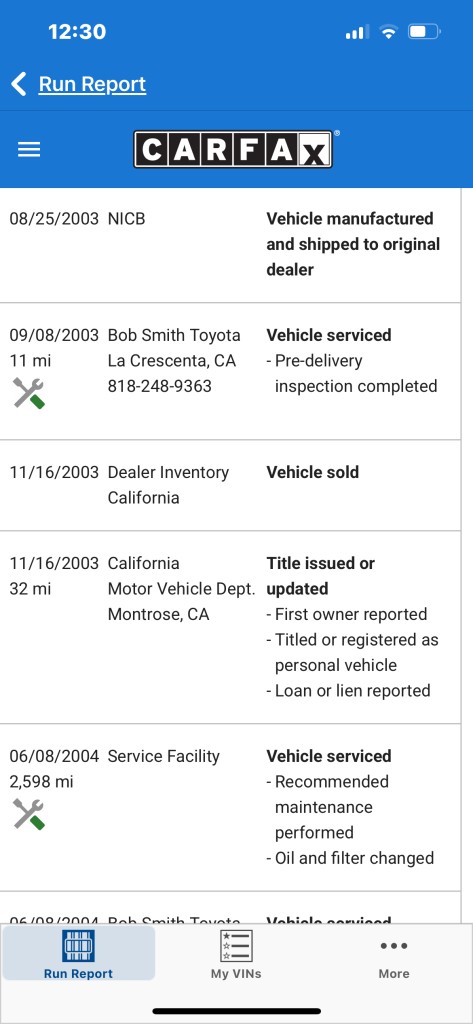Tap the Wi-Fi status icon
The width and height of the screenshot is (473, 1024).
[x=389, y=31]
